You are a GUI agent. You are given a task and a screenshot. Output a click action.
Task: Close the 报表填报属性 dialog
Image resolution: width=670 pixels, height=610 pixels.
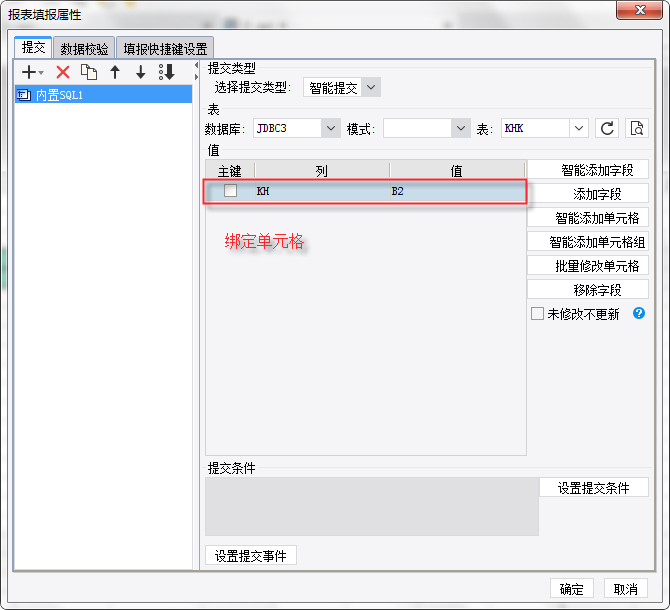tap(639, 9)
